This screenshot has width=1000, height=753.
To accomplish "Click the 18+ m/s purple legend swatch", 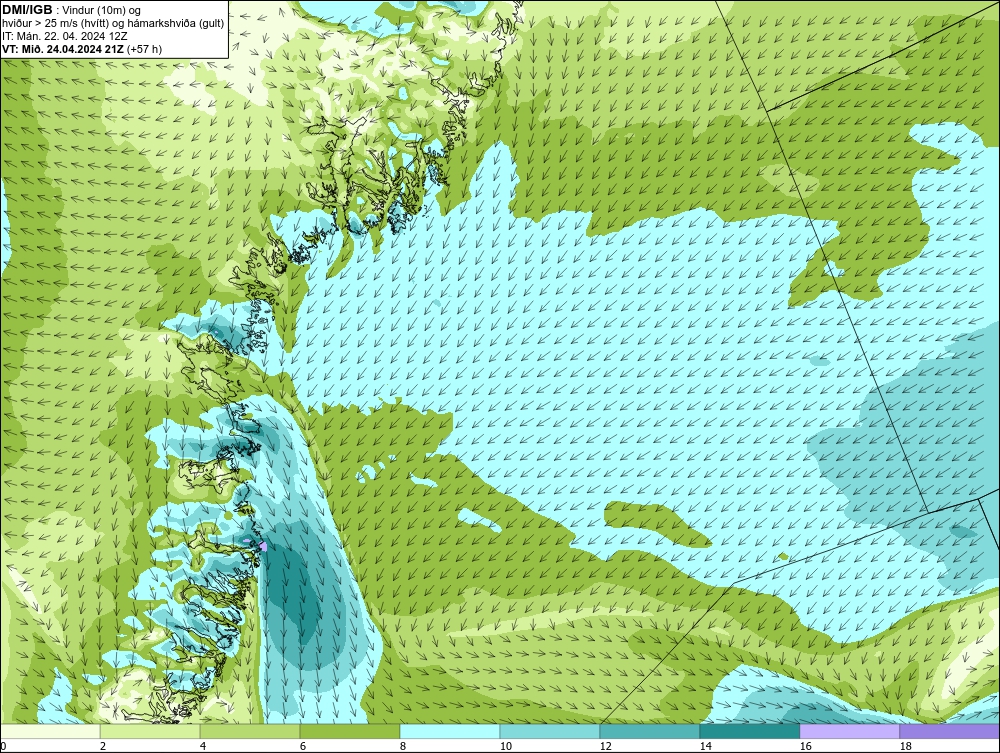I will 950,731.
